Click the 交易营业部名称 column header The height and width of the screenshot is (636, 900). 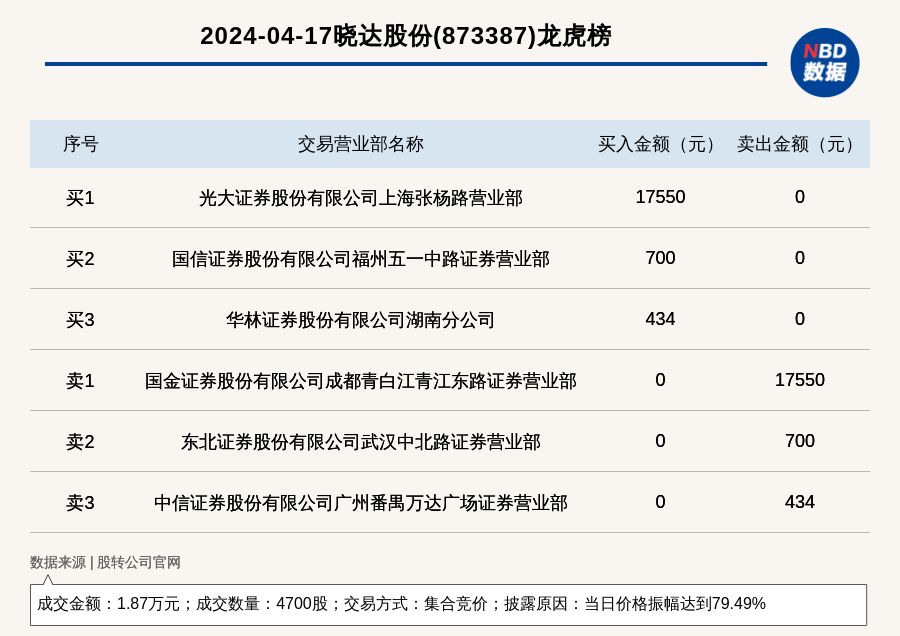360,144
